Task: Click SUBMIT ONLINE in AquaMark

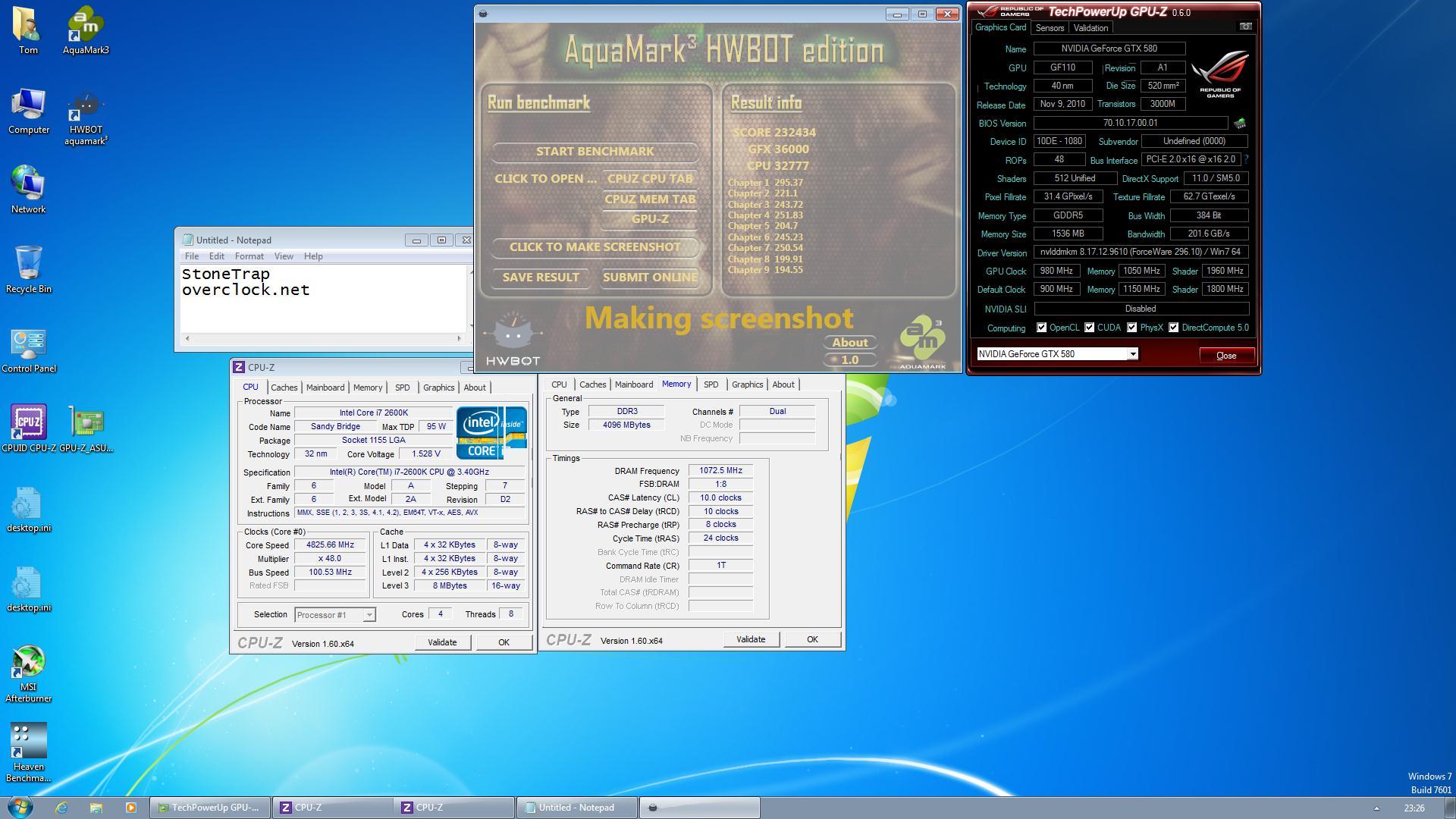Action: pyautogui.click(x=650, y=278)
